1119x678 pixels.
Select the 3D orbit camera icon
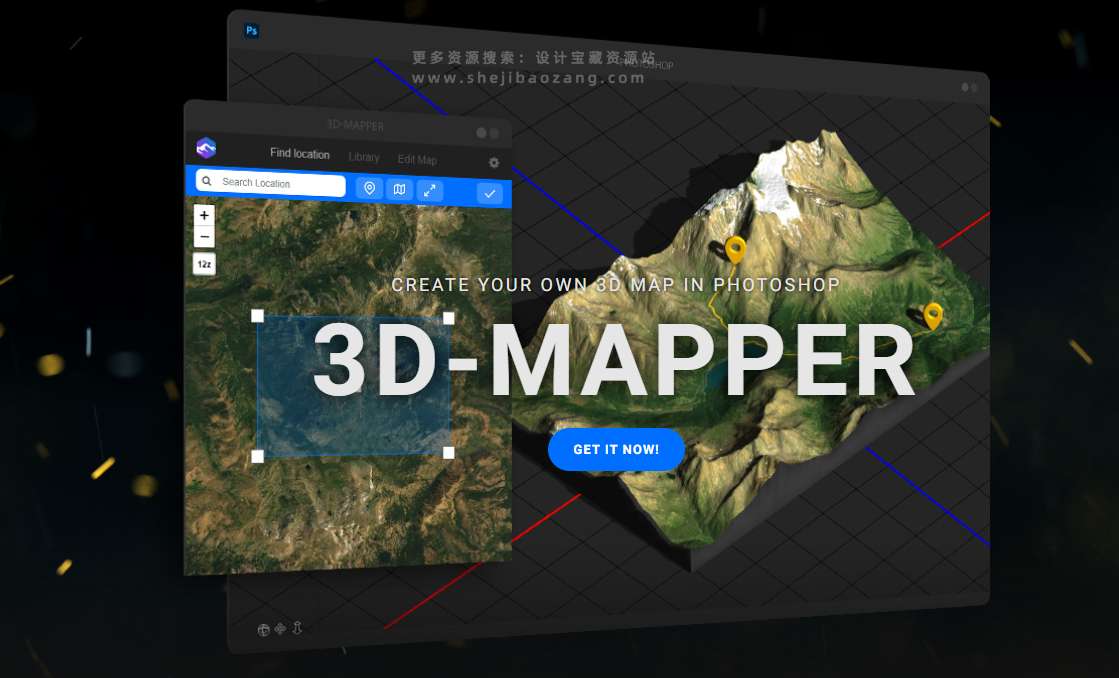click(x=263, y=629)
